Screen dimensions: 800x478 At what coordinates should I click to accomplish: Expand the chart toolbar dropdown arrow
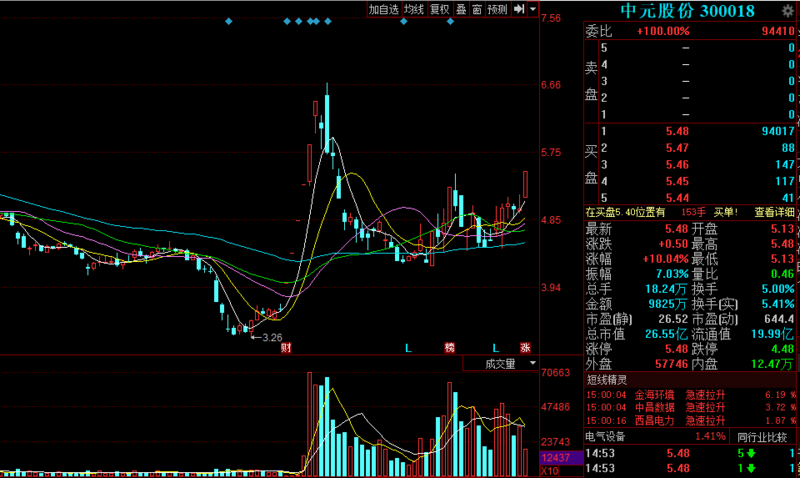533,9
